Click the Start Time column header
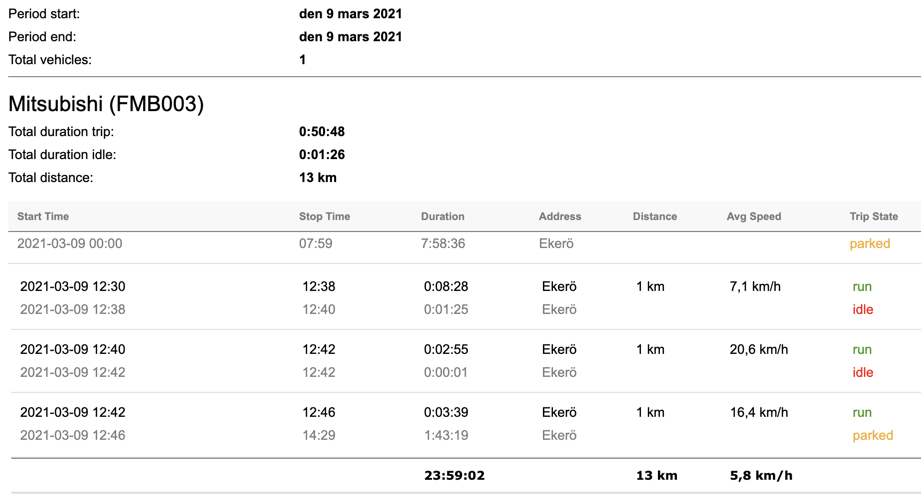921x496 pixels. click(x=43, y=216)
